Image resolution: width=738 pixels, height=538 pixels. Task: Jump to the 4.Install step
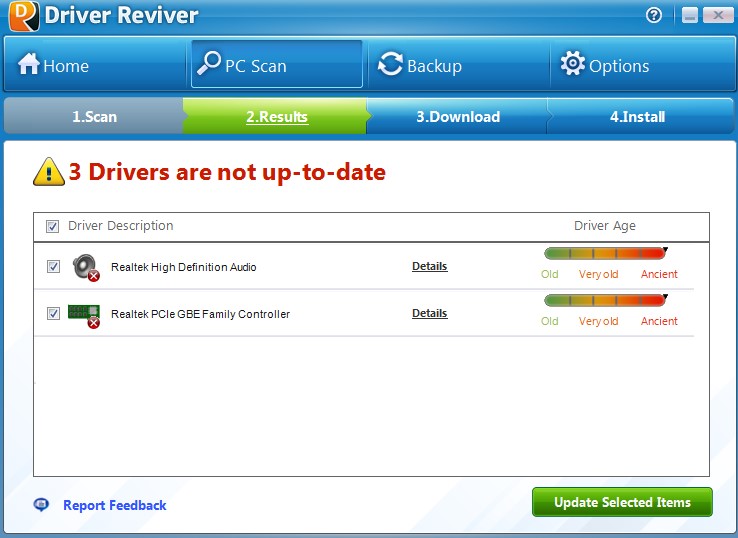pyautogui.click(x=638, y=116)
